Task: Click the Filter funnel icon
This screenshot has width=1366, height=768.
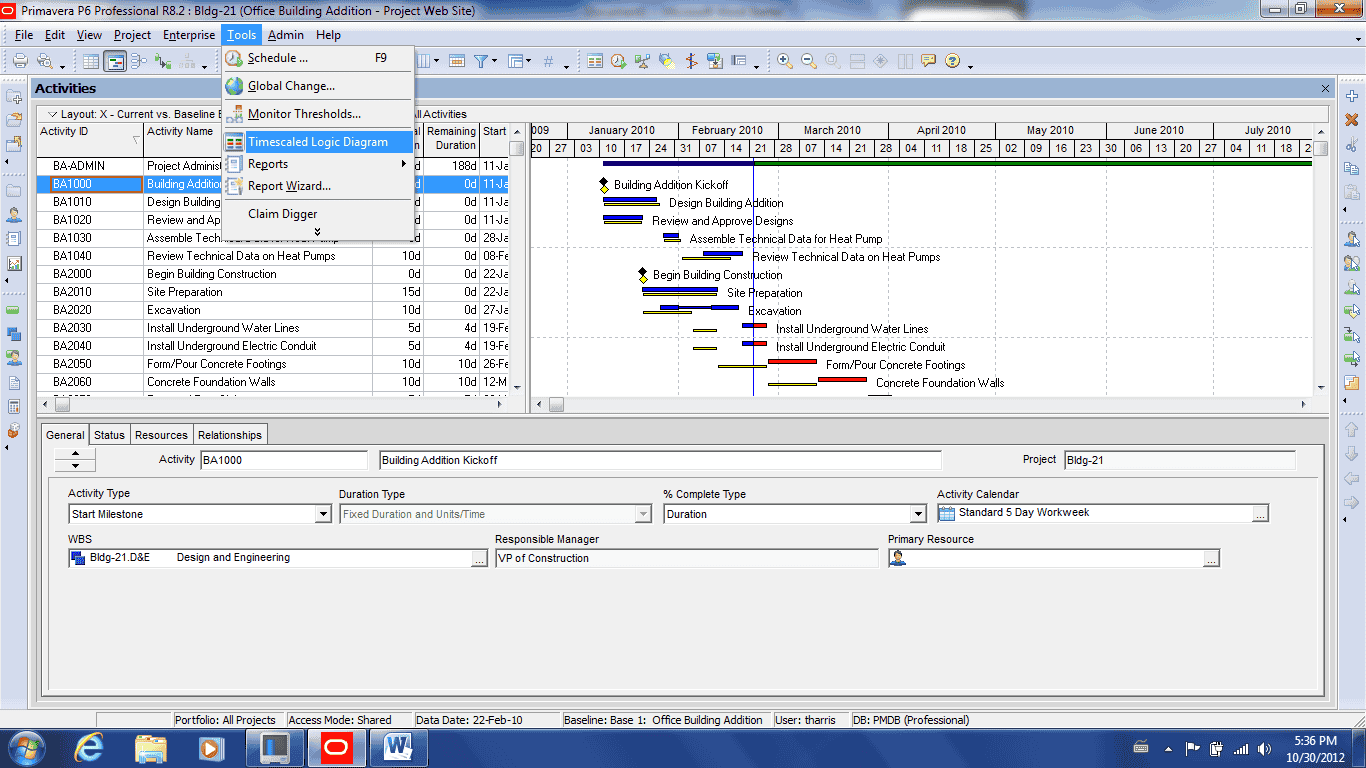Action: [482, 61]
